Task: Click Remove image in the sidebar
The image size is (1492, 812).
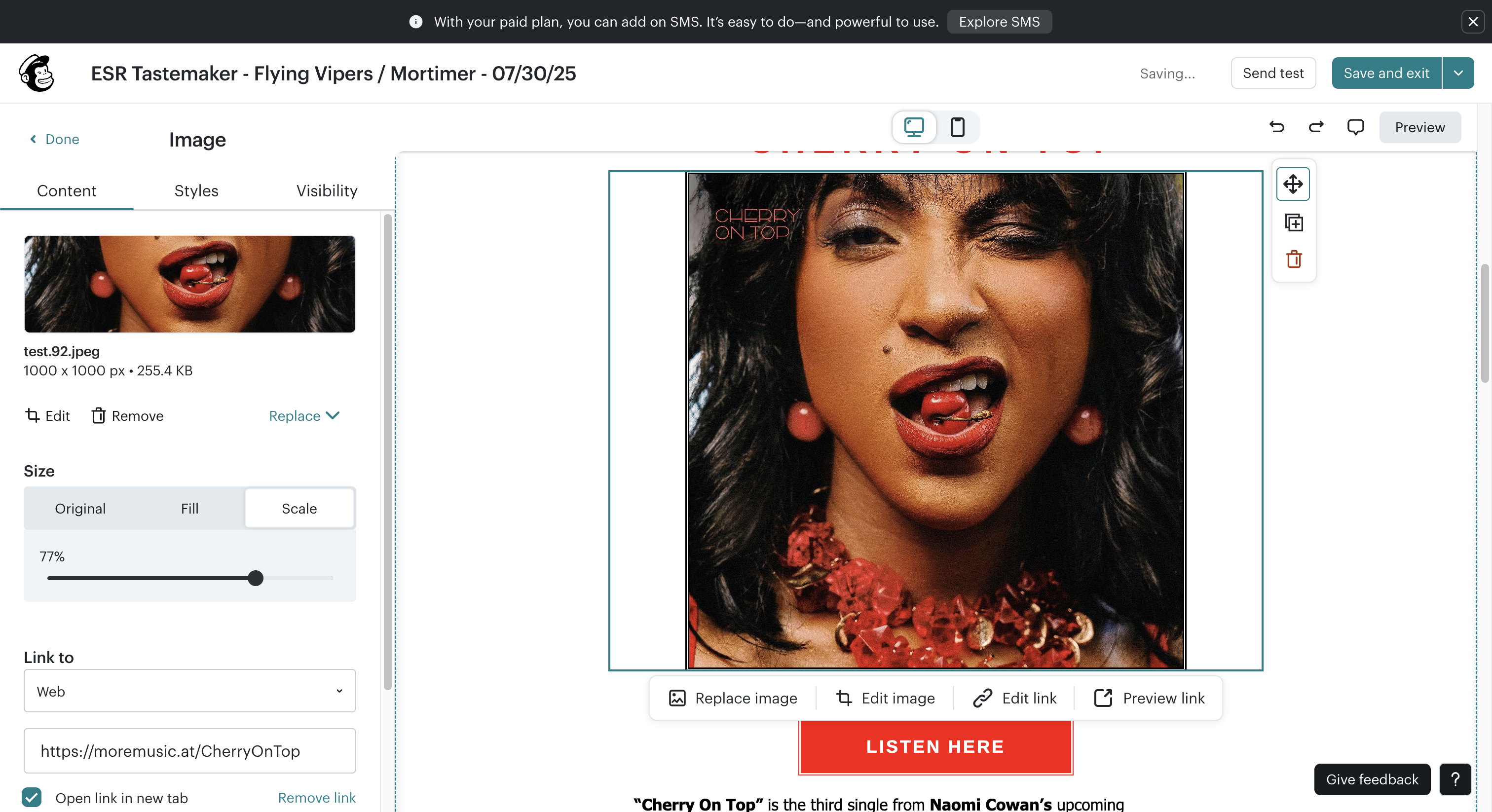Action: [x=127, y=415]
